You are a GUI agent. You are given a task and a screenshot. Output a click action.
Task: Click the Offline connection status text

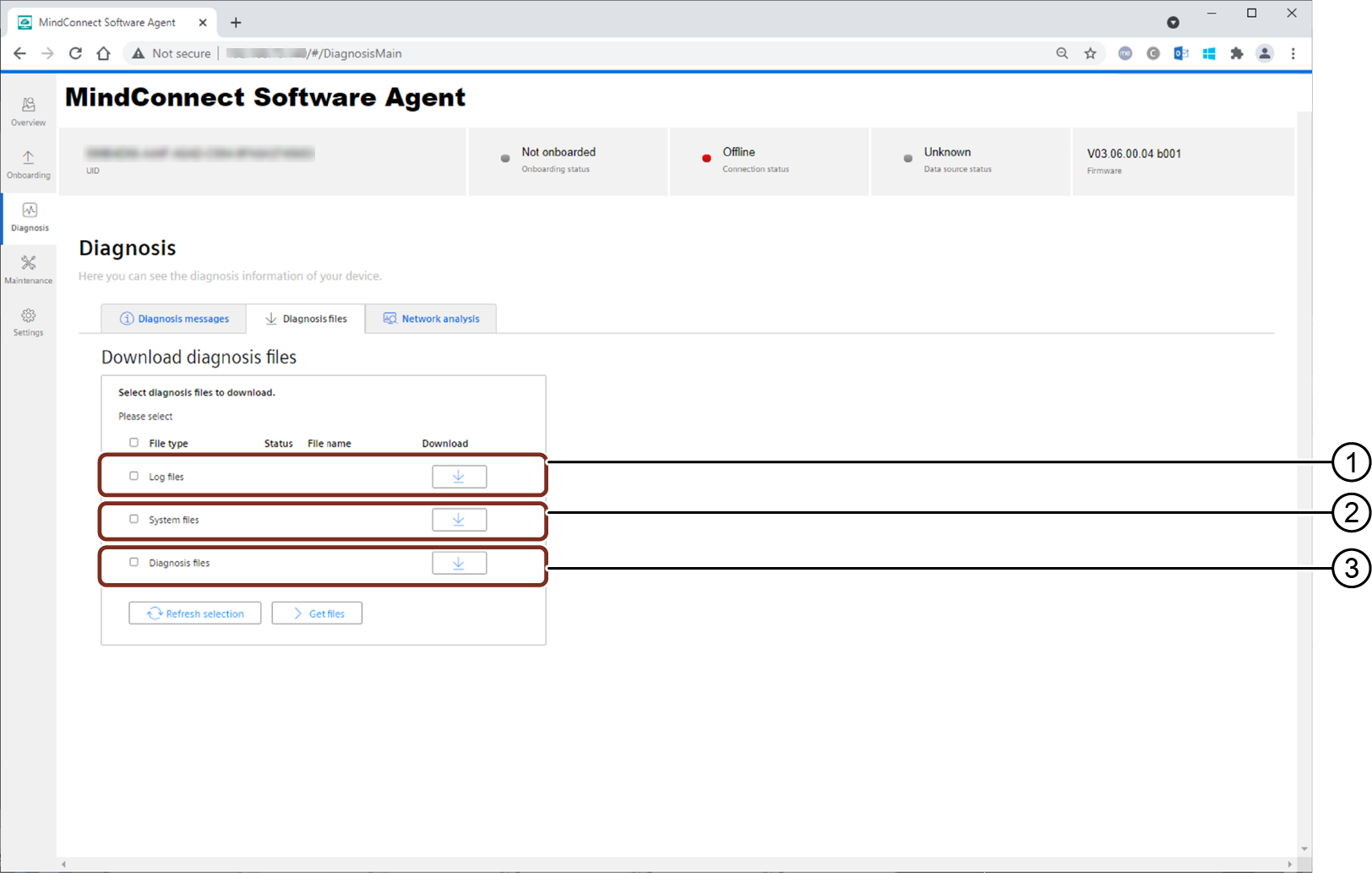[738, 152]
